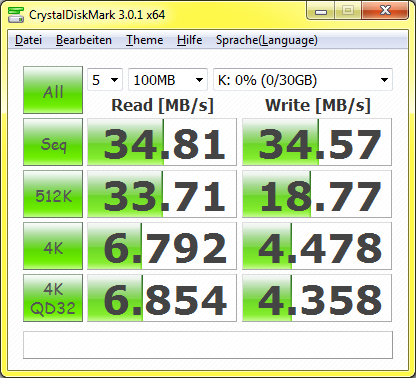416x378 pixels.
Task: Select the Seq write result 34.57
Action: (317, 142)
